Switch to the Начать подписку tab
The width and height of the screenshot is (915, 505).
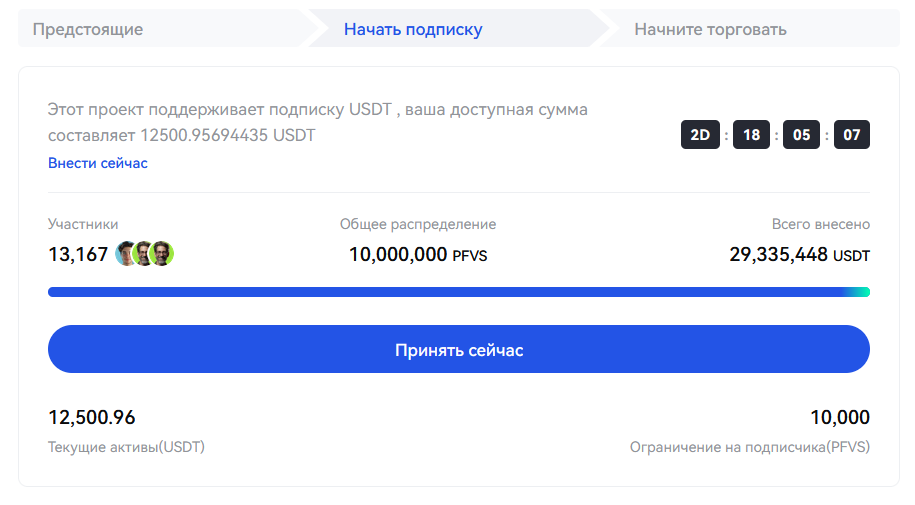click(413, 29)
